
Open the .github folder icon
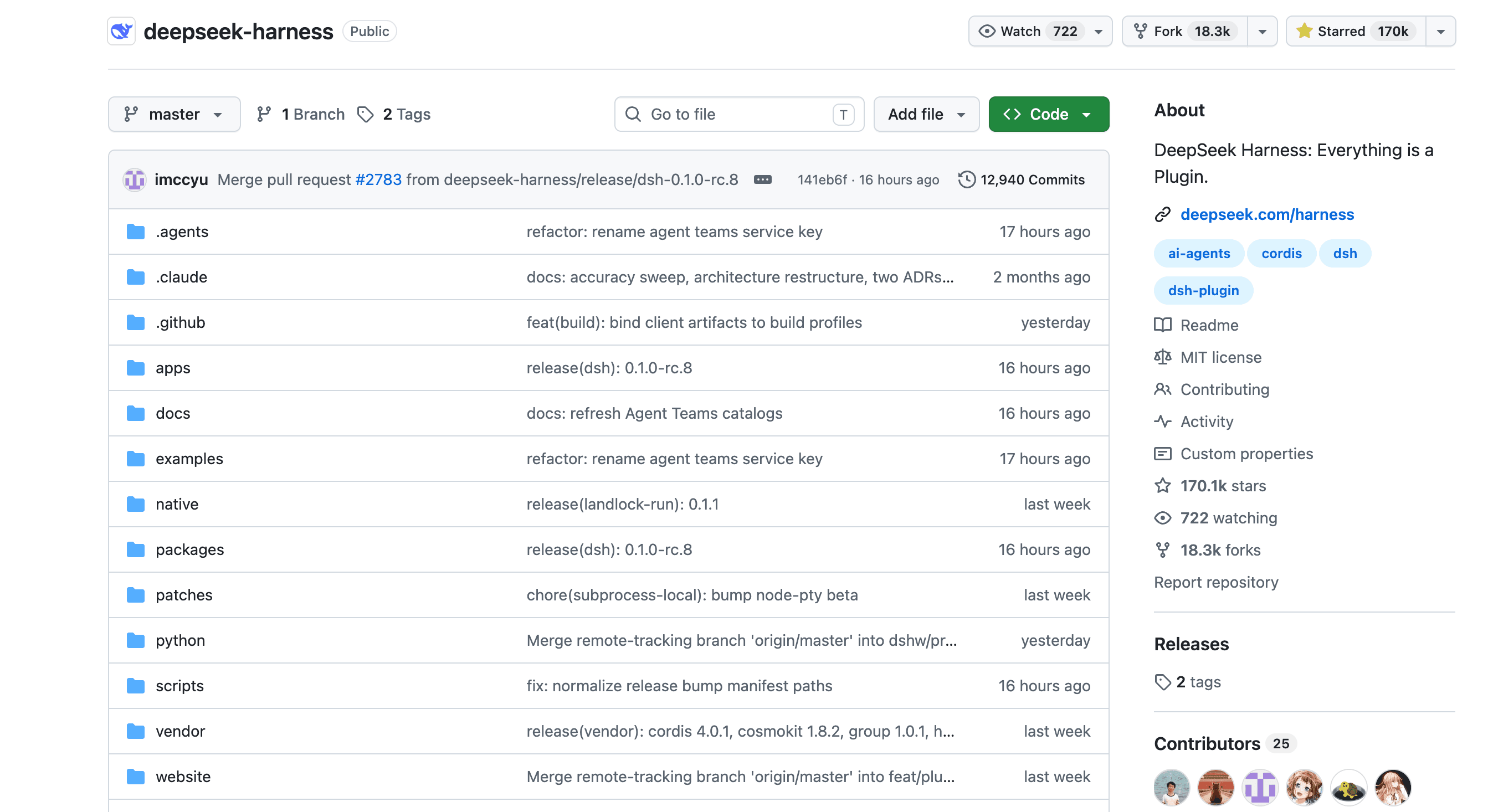pyautogui.click(x=136, y=322)
